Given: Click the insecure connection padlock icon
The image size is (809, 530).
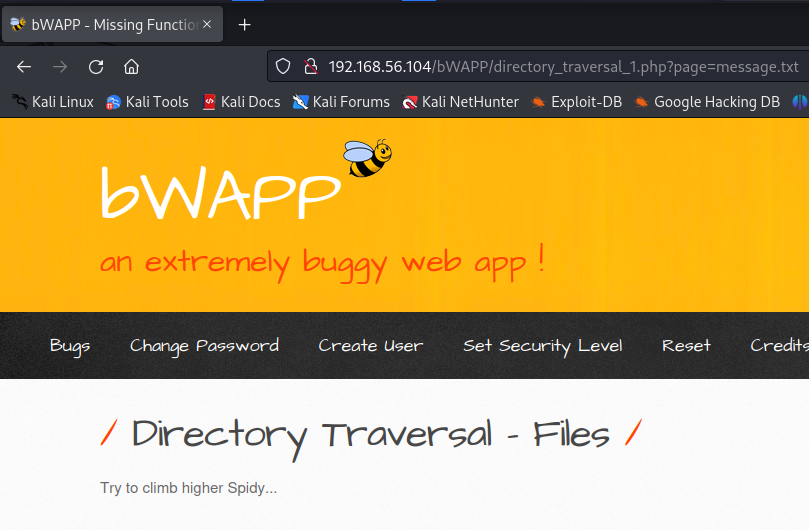Looking at the screenshot, I should tap(311, 67).
